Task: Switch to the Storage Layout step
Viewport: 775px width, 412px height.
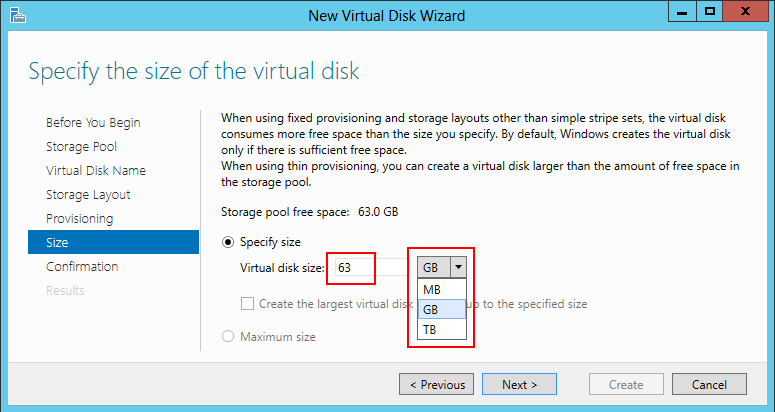Action: coord(88,195)
